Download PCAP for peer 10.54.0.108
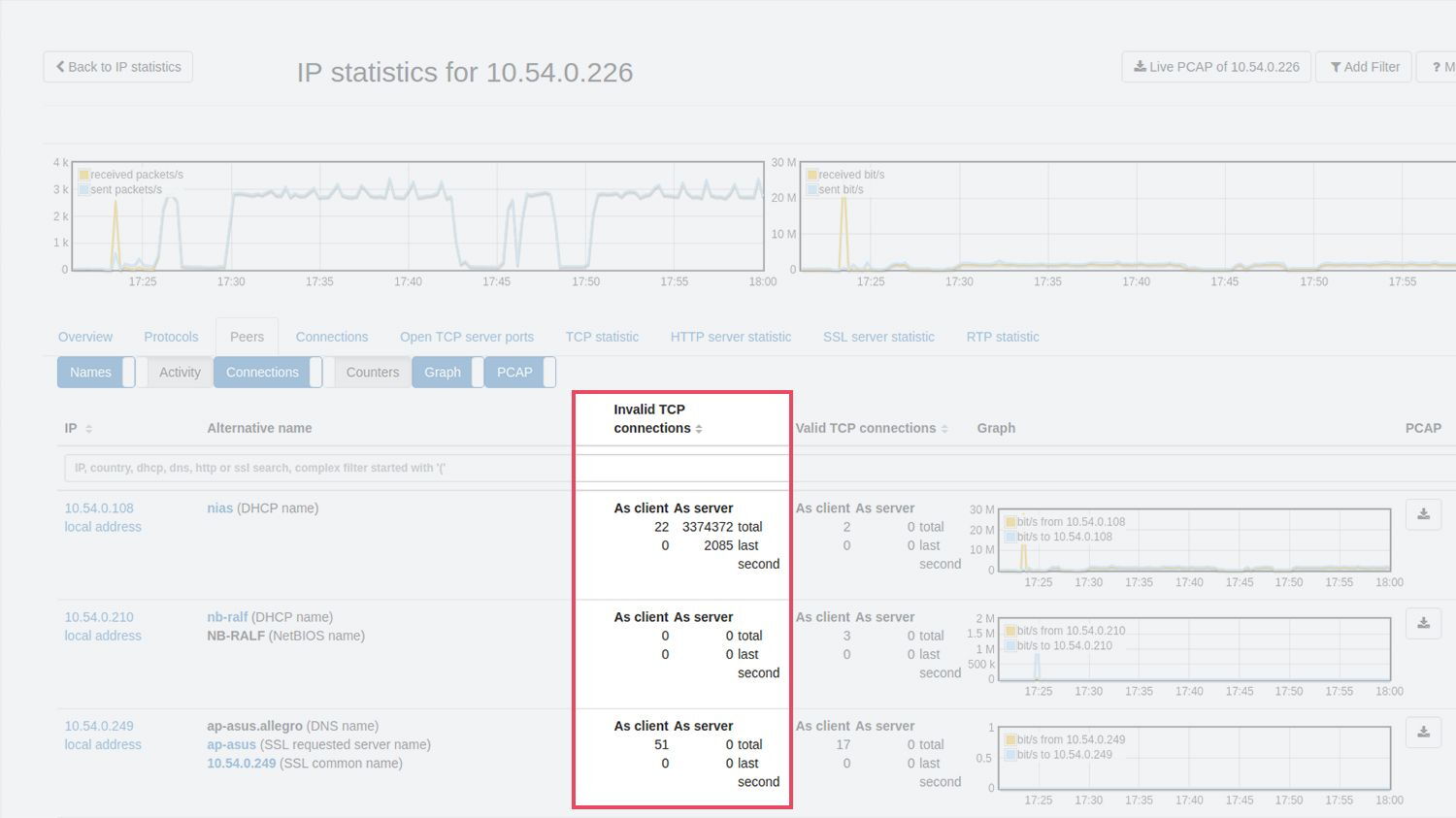Image resolution: width=1456 pixels, height=818 pixels. coord(1423,514)
